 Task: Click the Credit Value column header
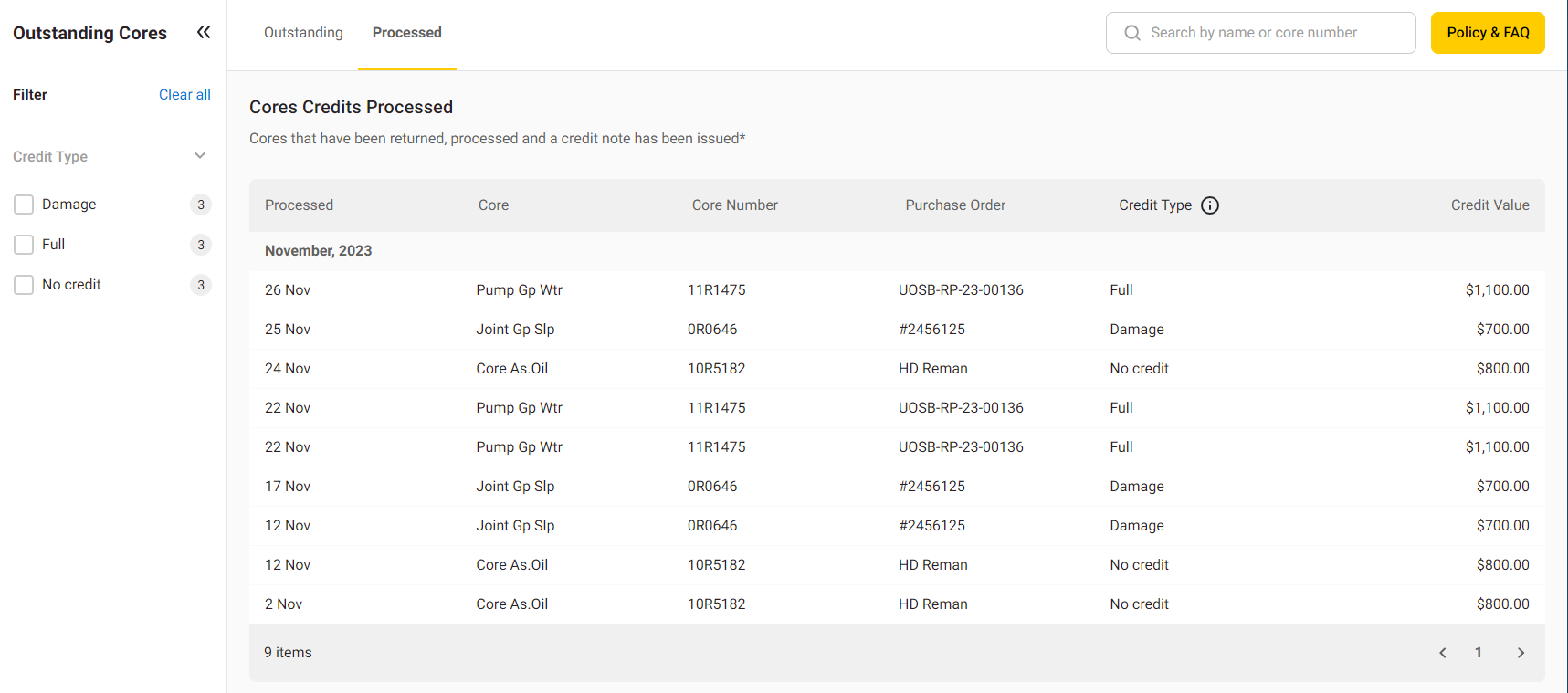pos(1489,205)
